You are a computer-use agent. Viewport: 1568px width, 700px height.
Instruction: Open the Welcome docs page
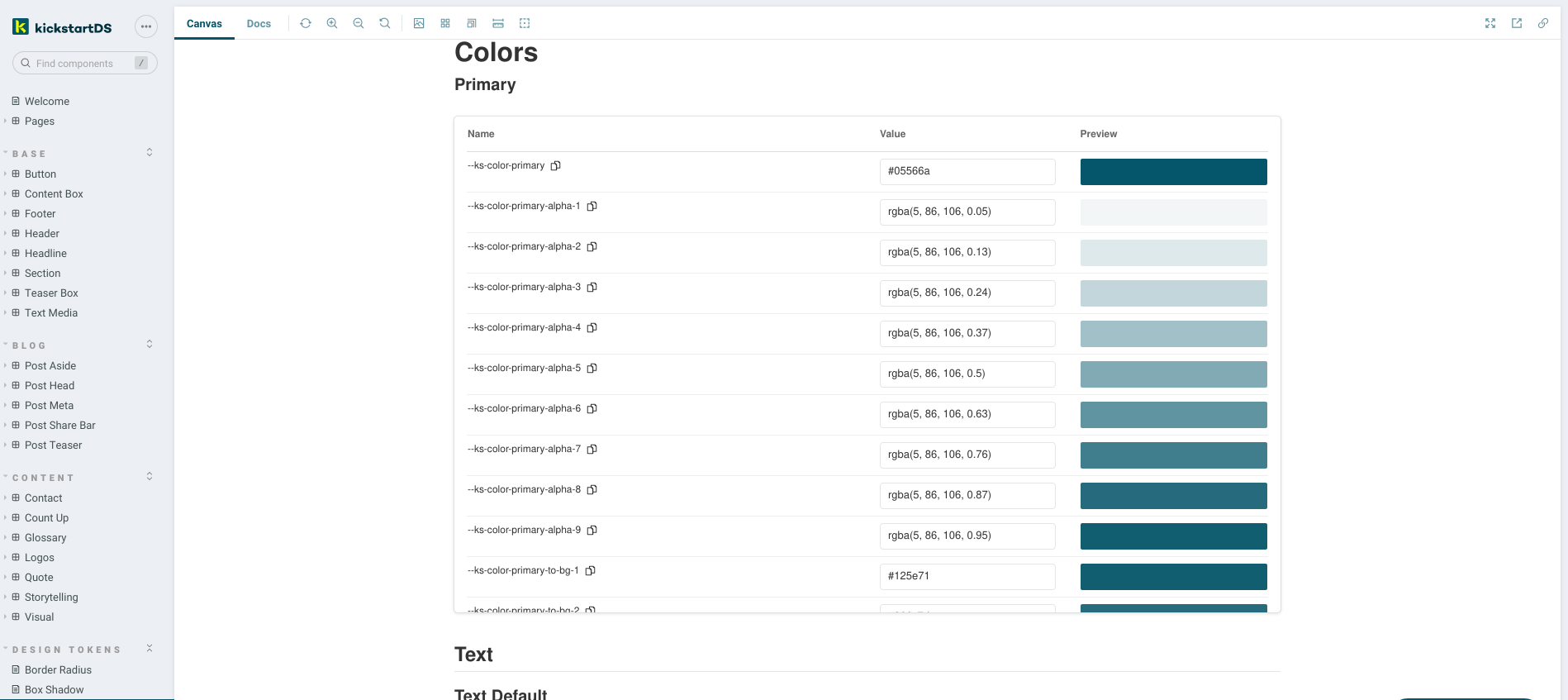click(x=47, y=101)
